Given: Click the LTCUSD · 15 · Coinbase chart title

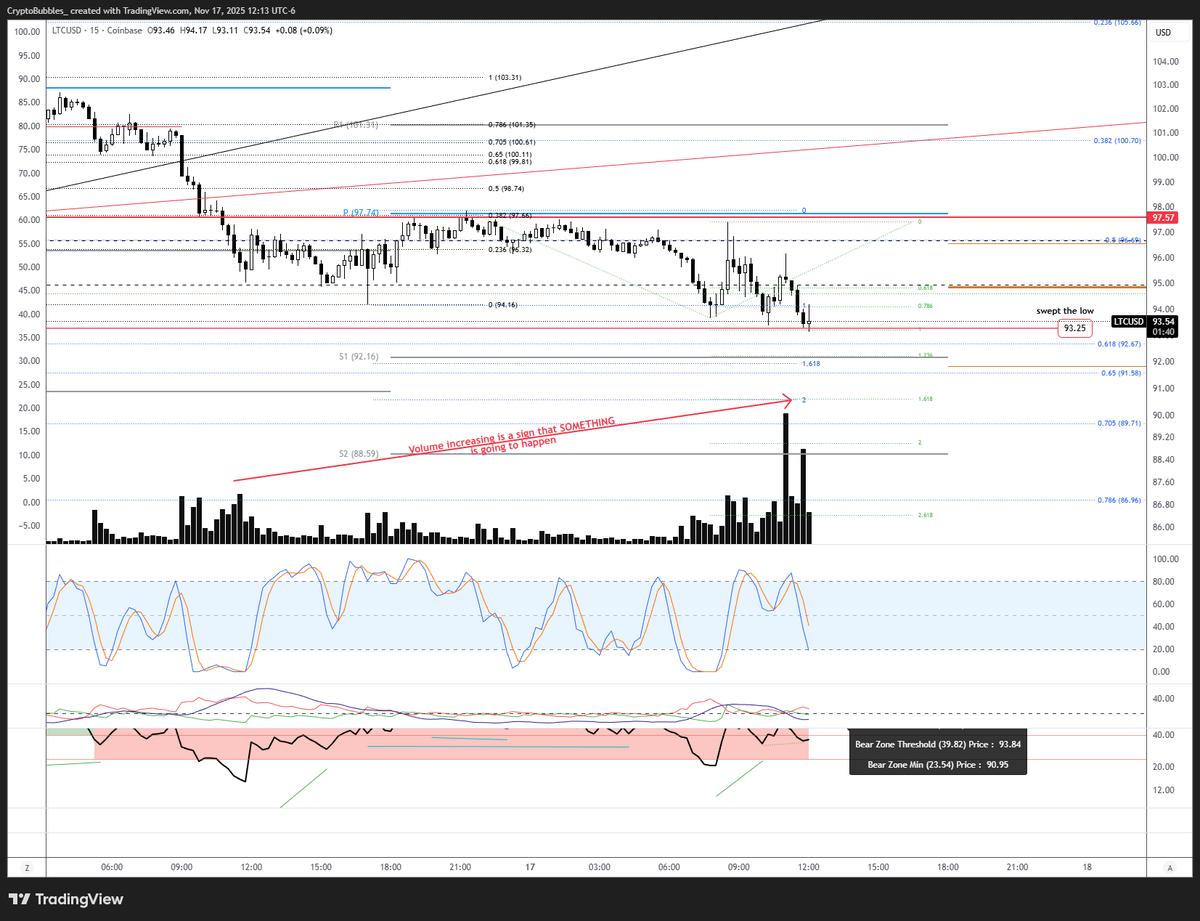Looking at the screenshot, I should [95, 31].
